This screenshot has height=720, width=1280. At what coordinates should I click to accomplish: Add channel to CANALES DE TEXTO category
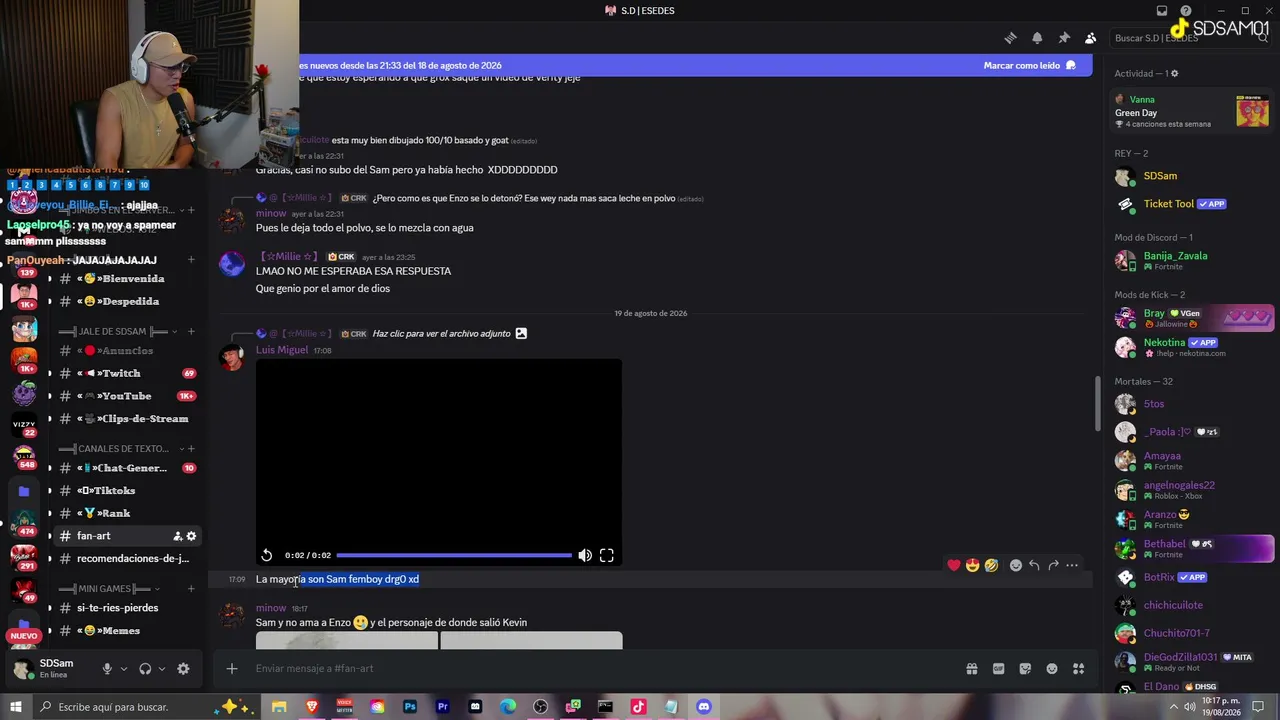tap(191, 449)
